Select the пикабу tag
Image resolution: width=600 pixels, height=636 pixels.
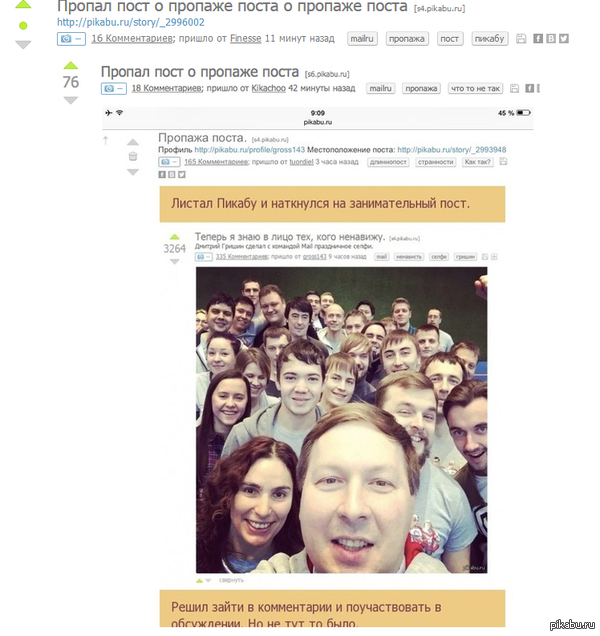coord(489,39)
